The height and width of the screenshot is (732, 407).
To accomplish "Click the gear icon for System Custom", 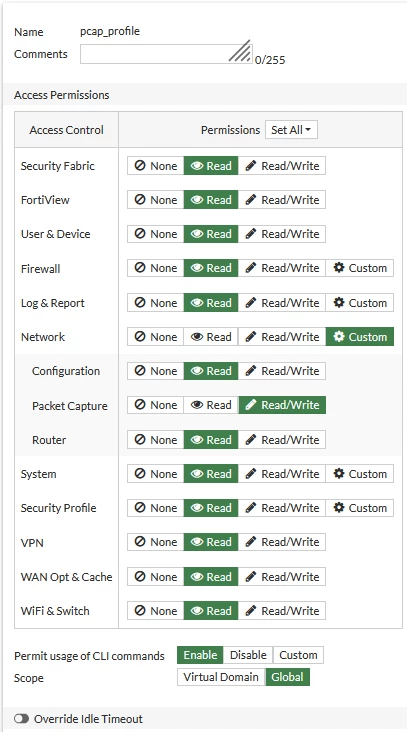I will (339, 473).
